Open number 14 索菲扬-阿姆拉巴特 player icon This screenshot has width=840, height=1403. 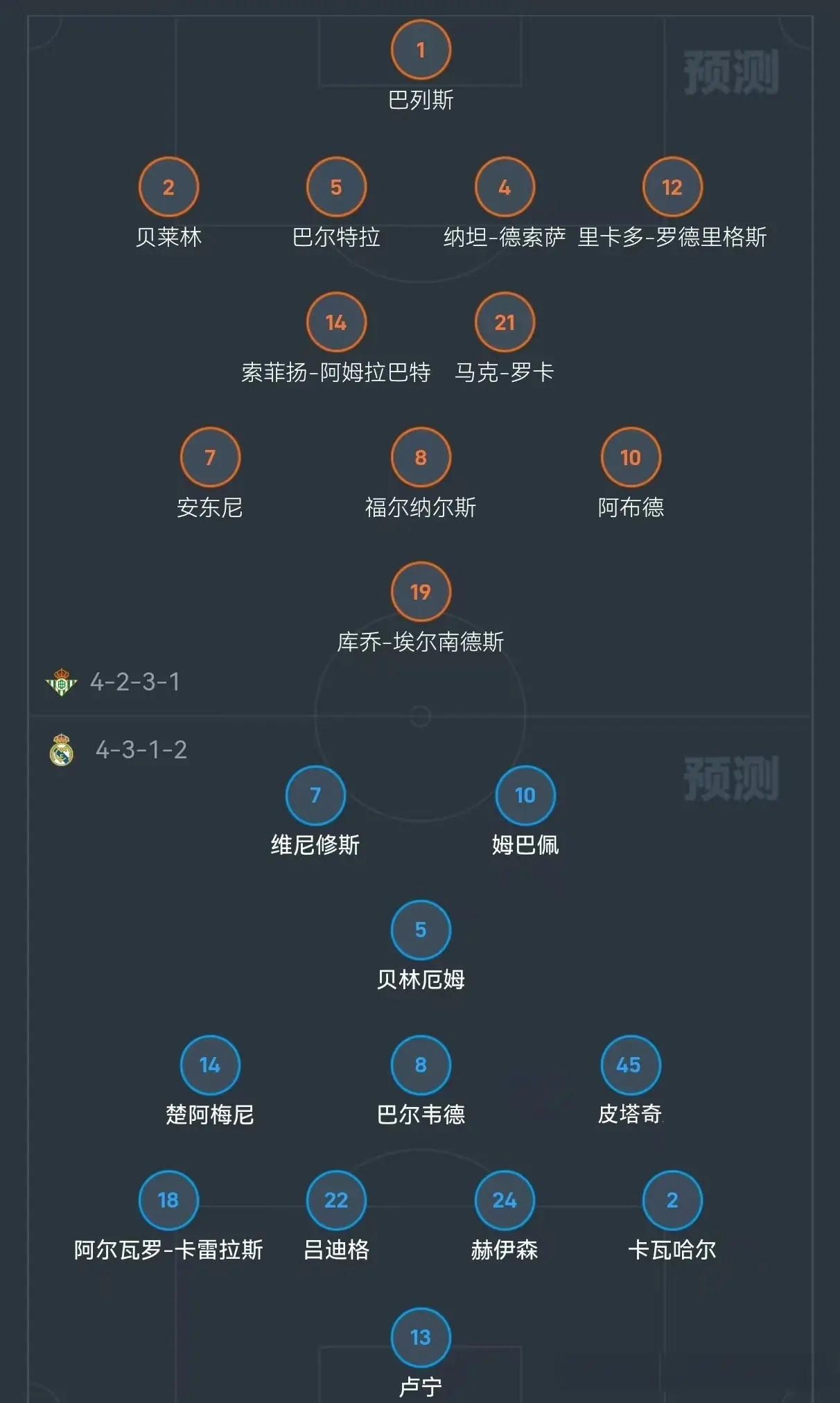[336, 322]
